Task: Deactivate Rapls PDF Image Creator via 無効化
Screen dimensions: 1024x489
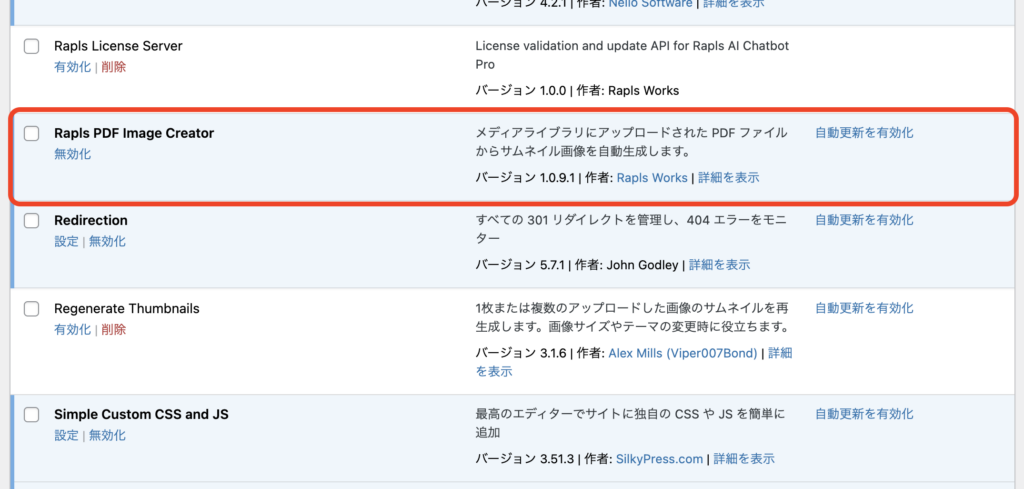Action: (x=72, y=154)
